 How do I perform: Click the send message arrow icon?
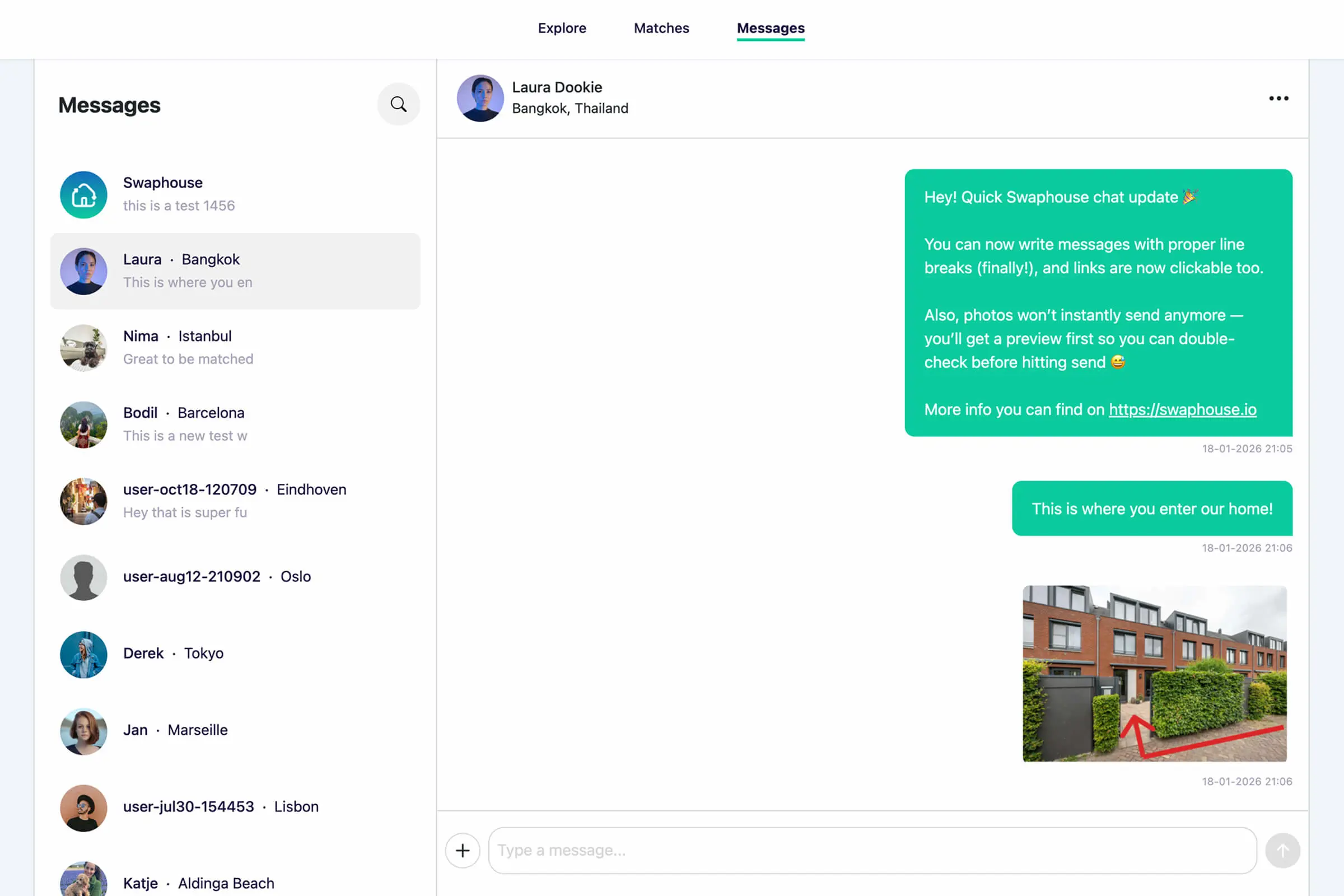pyautogui.click(x=1282, y=850)
